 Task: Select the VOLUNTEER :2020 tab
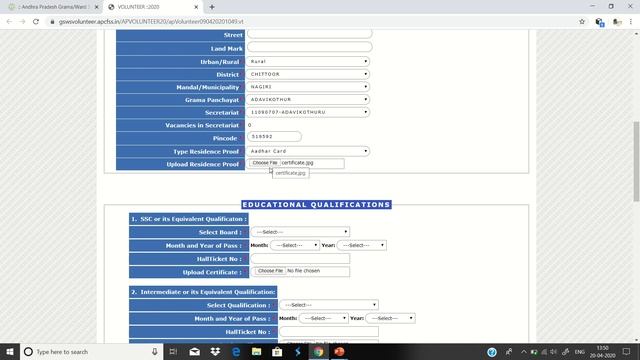pos(152,7)
